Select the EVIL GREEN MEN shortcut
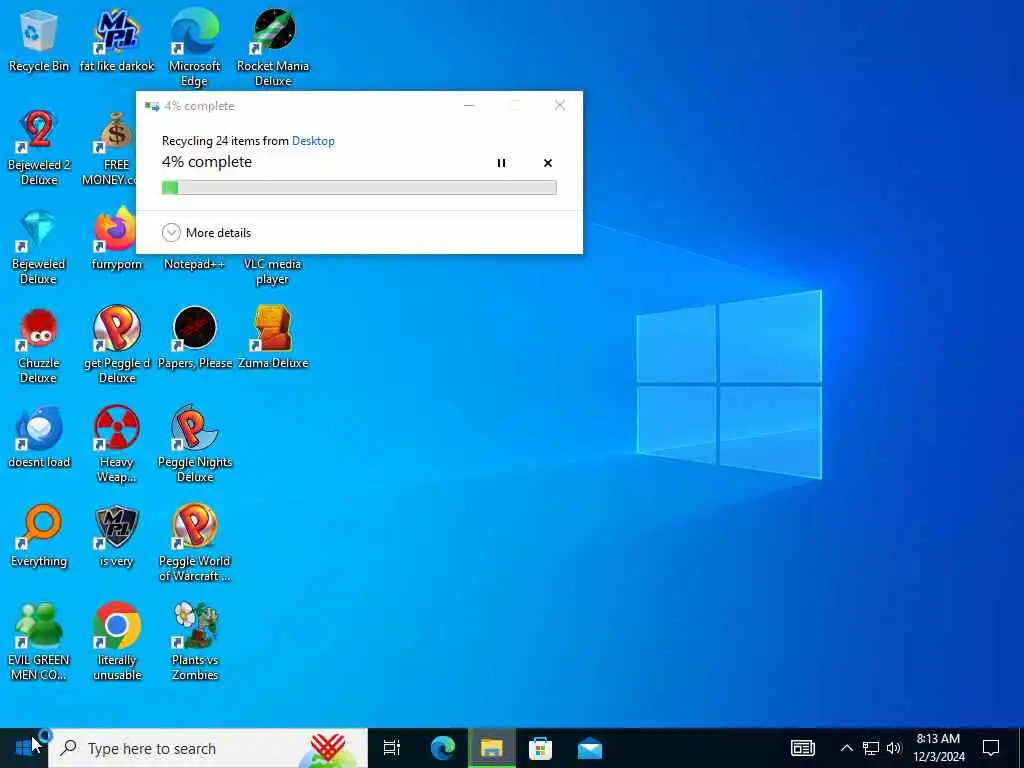 (x=39, y=642)
